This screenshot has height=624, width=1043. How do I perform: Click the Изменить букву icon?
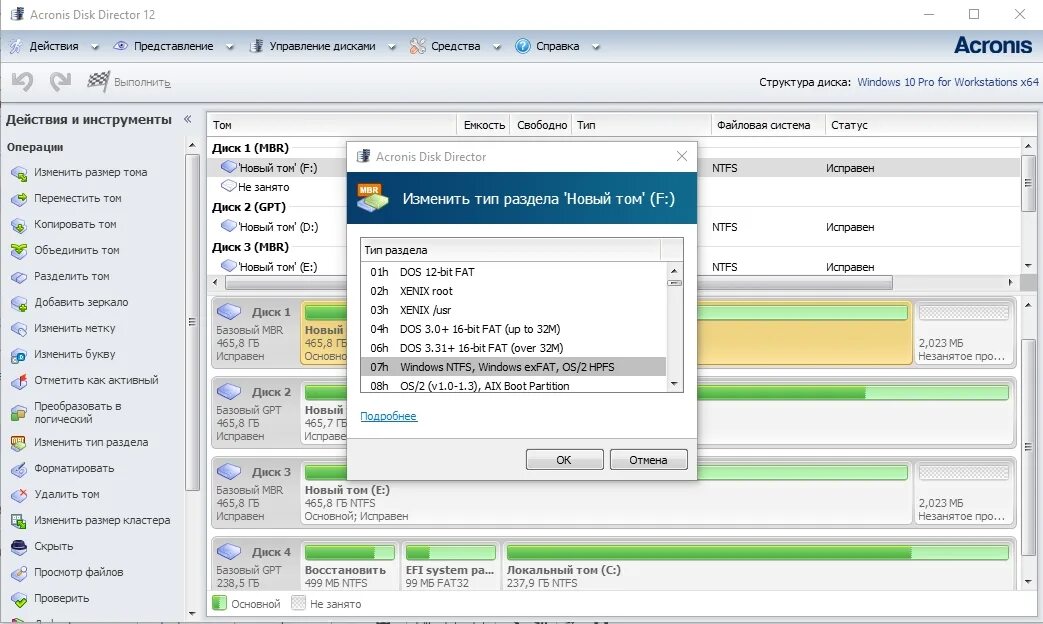point(19,355)
